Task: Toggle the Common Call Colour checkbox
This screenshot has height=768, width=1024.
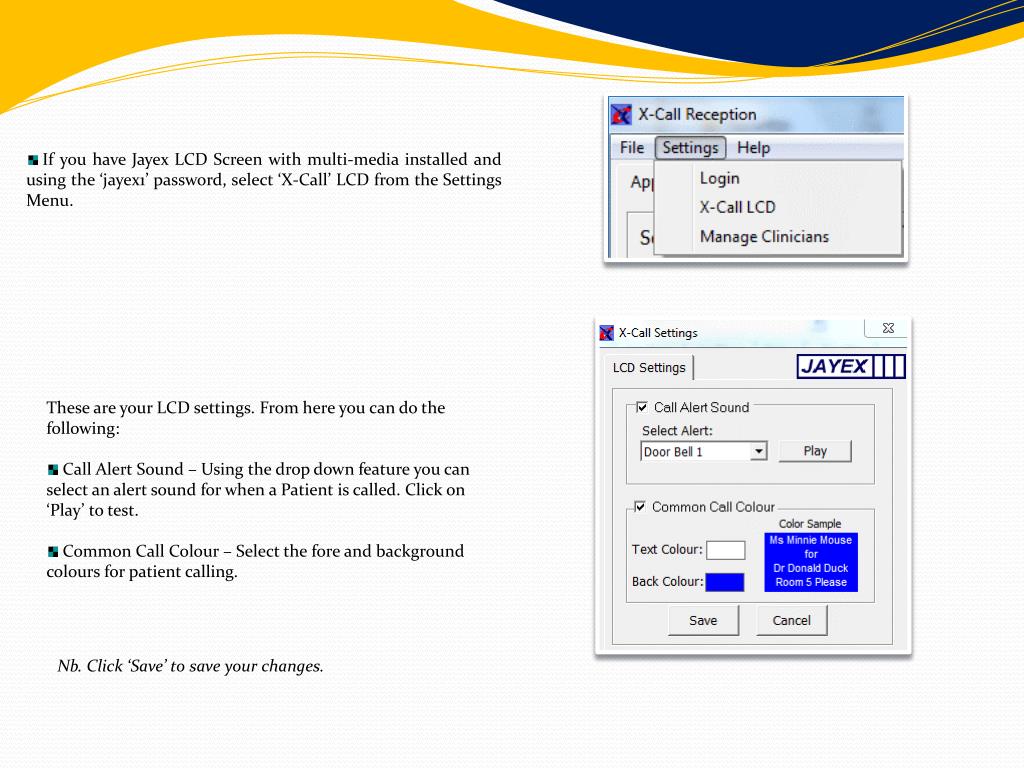Action: 640,507
